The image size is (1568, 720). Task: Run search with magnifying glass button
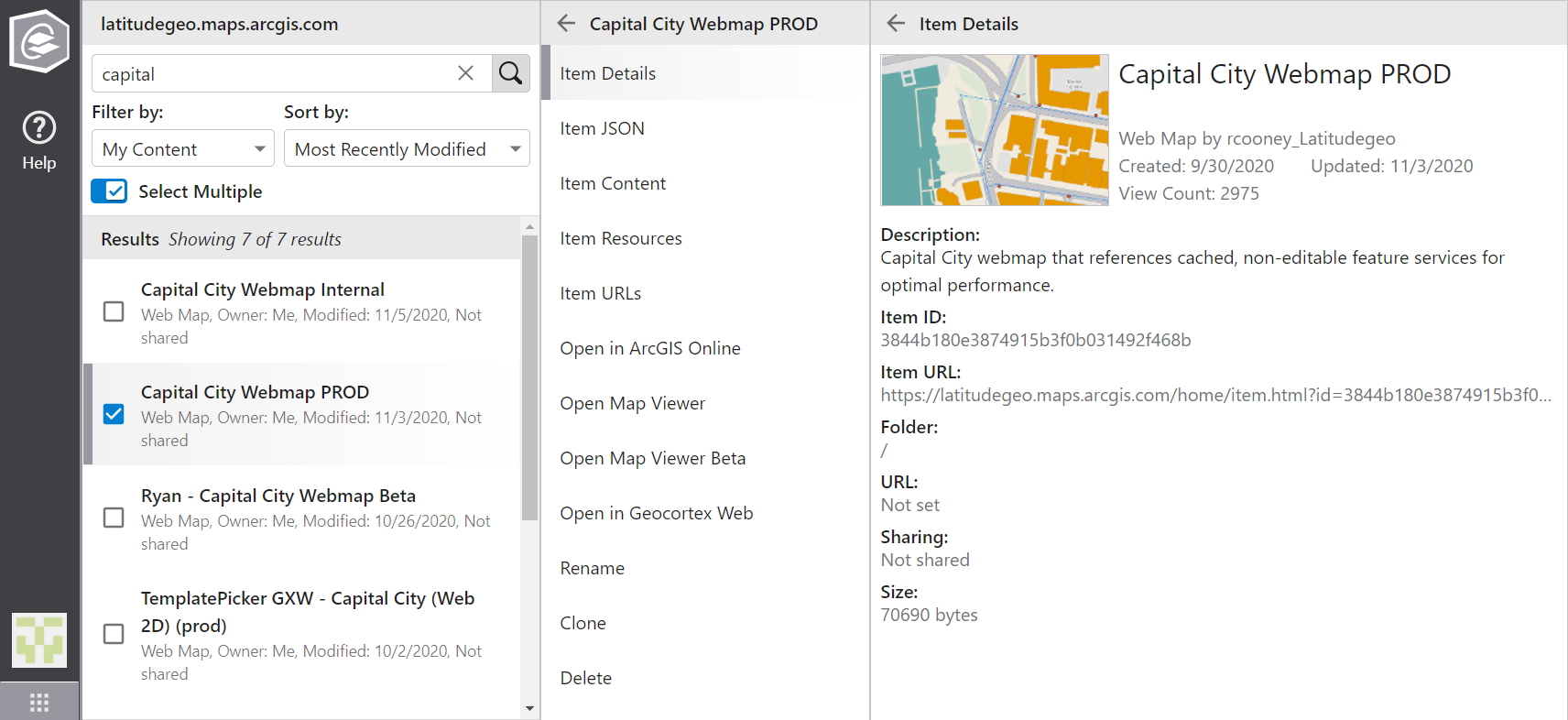coord(511,73)
